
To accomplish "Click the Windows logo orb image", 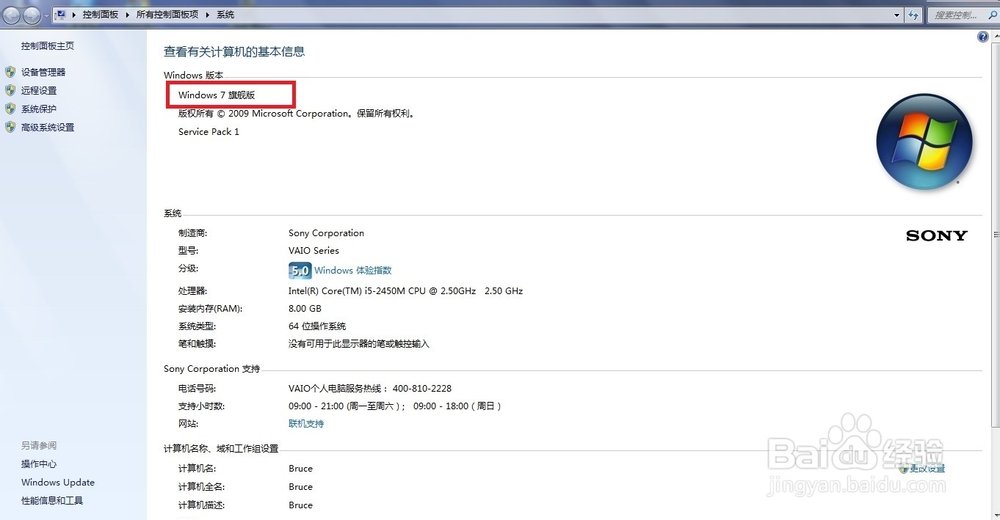I will [x=924, y=142].
